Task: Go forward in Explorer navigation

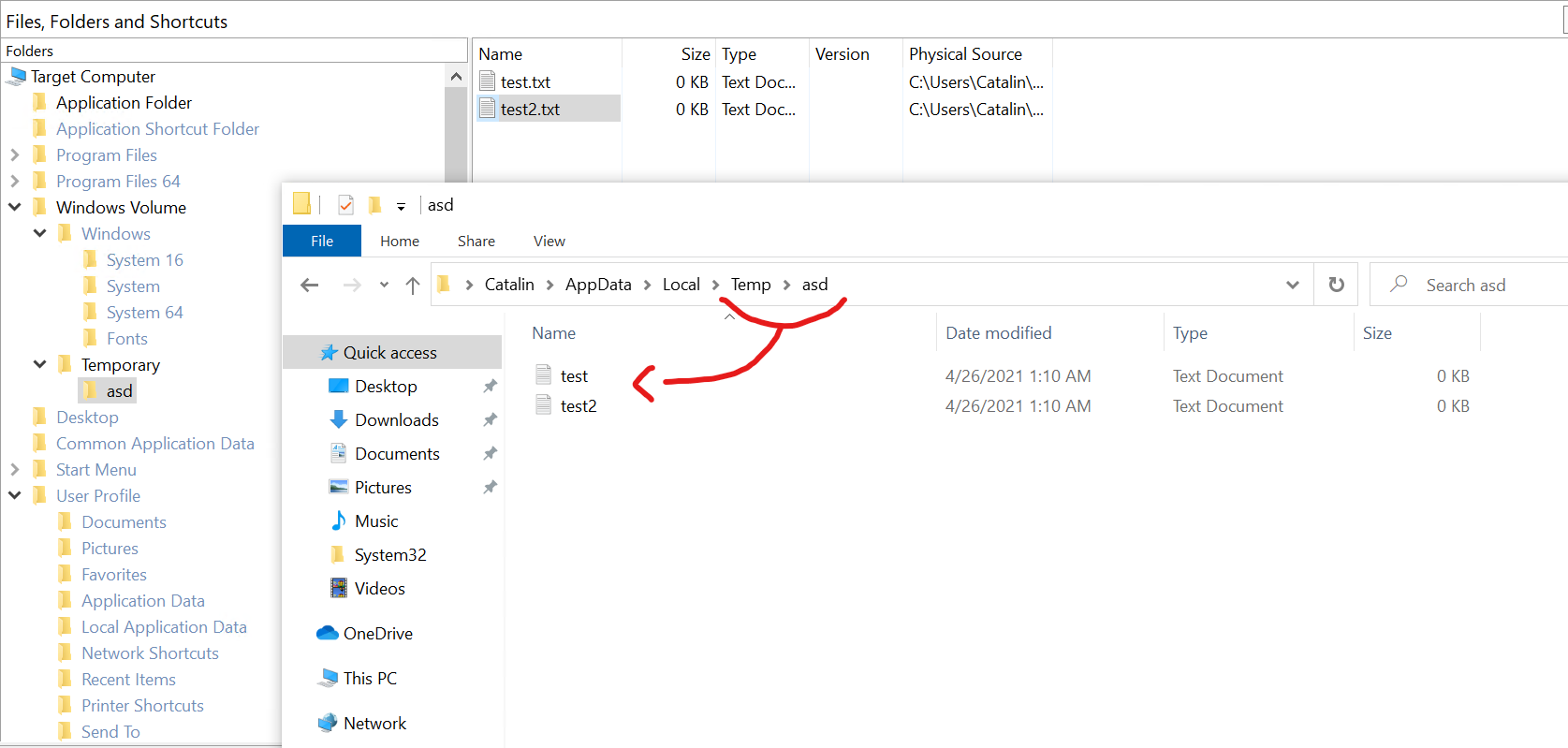Action: pos(352,285)
